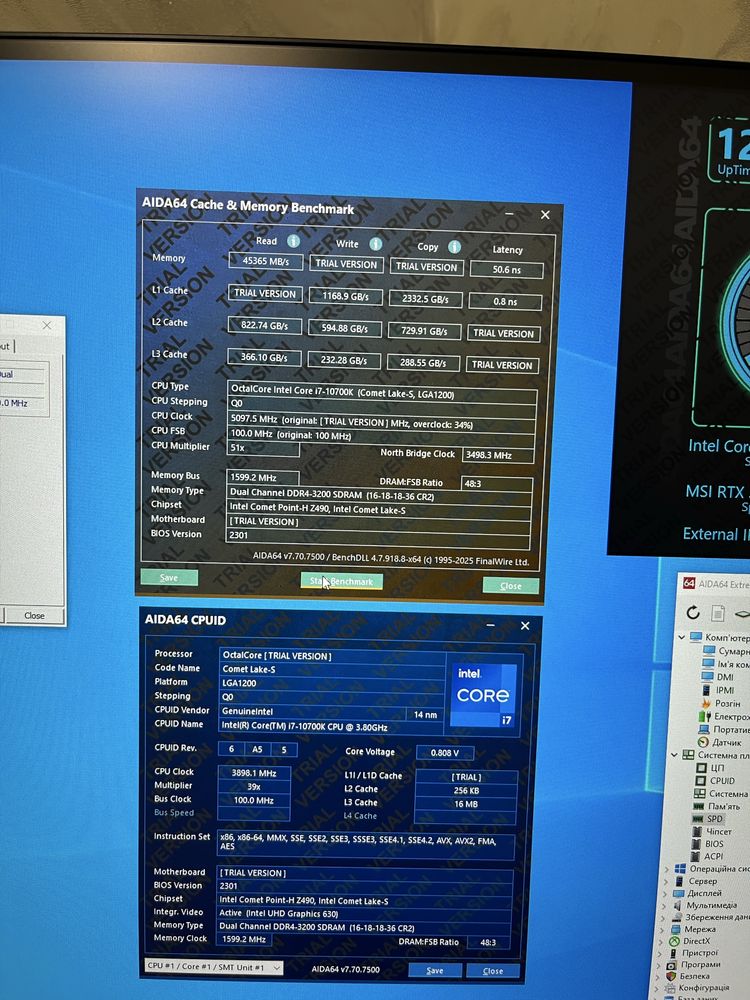Click Close in AIDA64 CPUID window

point(492,971)
